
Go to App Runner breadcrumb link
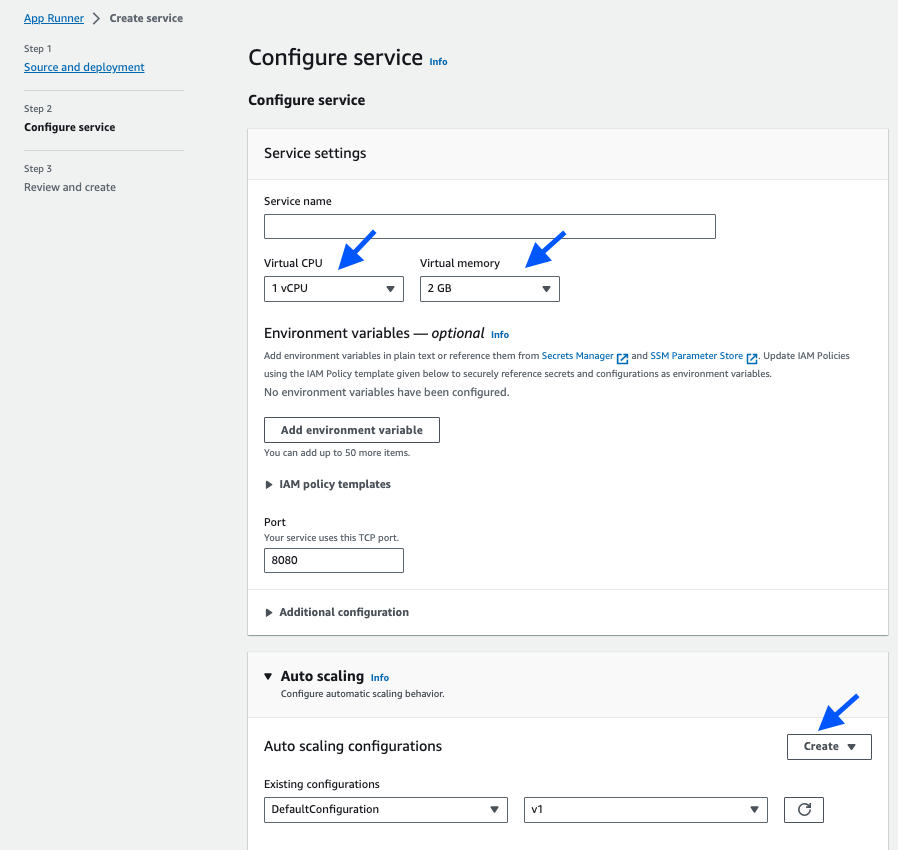coord(54,18)
